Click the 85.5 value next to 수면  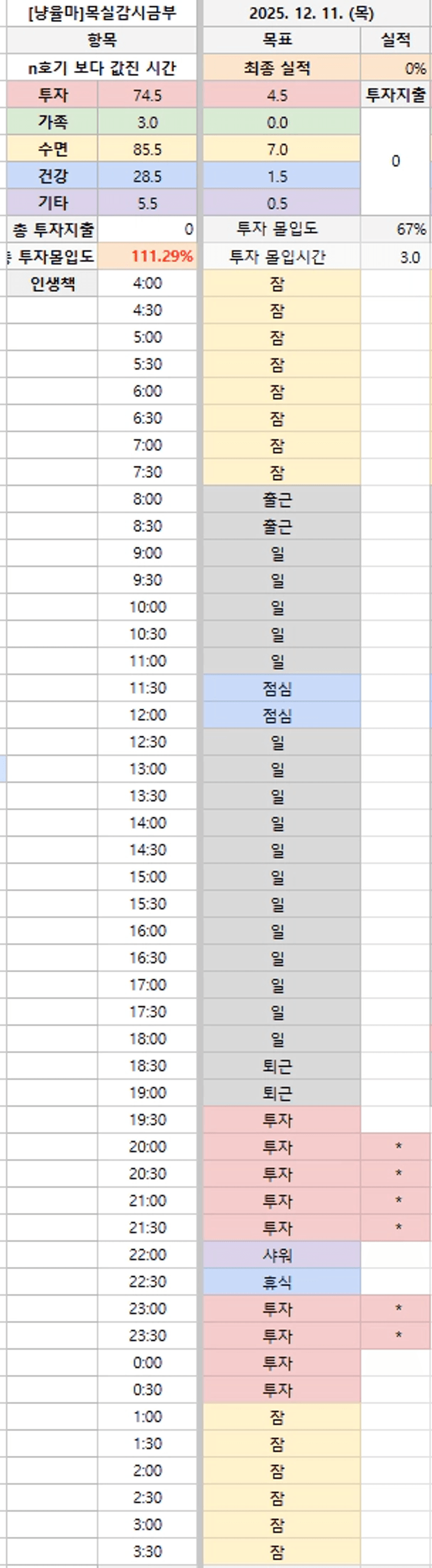coord(147,149)
